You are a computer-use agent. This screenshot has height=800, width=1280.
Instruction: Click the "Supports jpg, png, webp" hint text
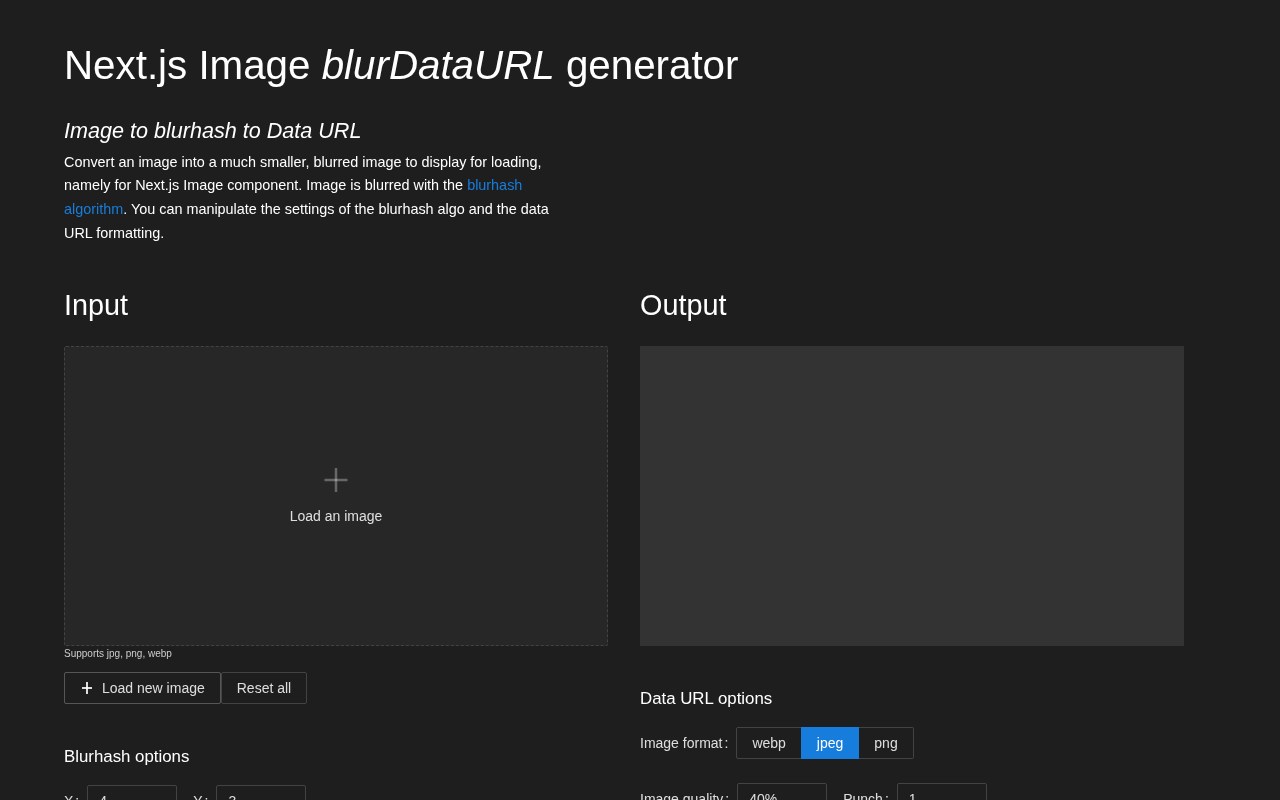tap(118, 654)
